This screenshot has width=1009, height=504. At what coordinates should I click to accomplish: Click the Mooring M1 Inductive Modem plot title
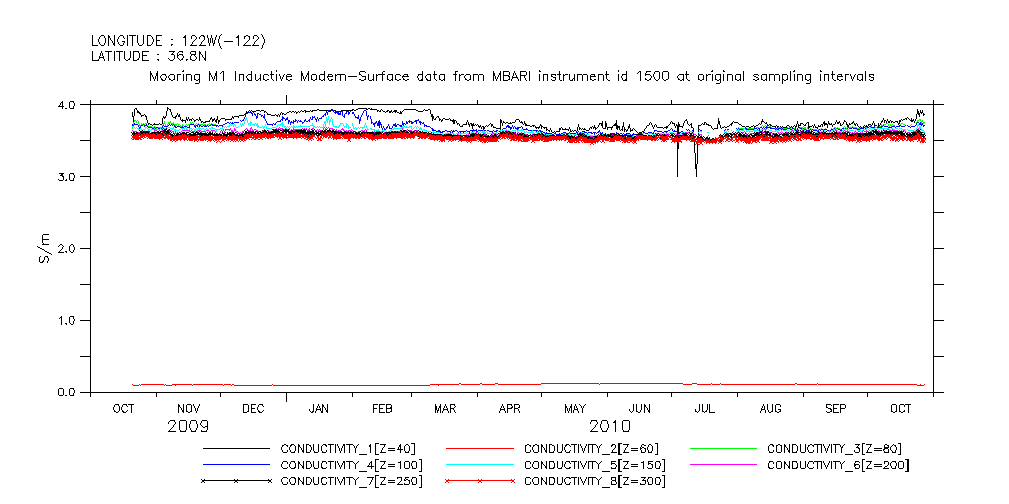[x=511, y=76]
